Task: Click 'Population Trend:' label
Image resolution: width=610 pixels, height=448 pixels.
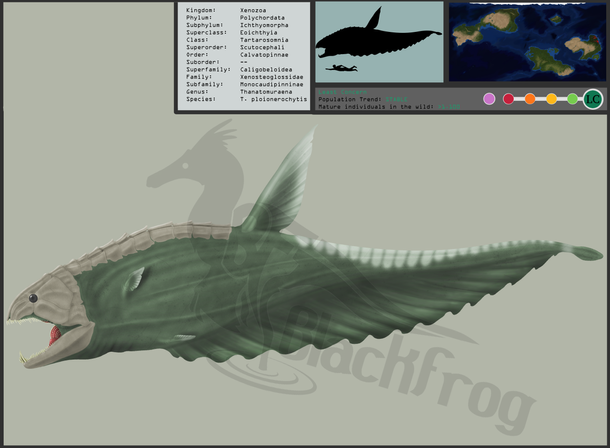Action: click(x=350, y=99)
